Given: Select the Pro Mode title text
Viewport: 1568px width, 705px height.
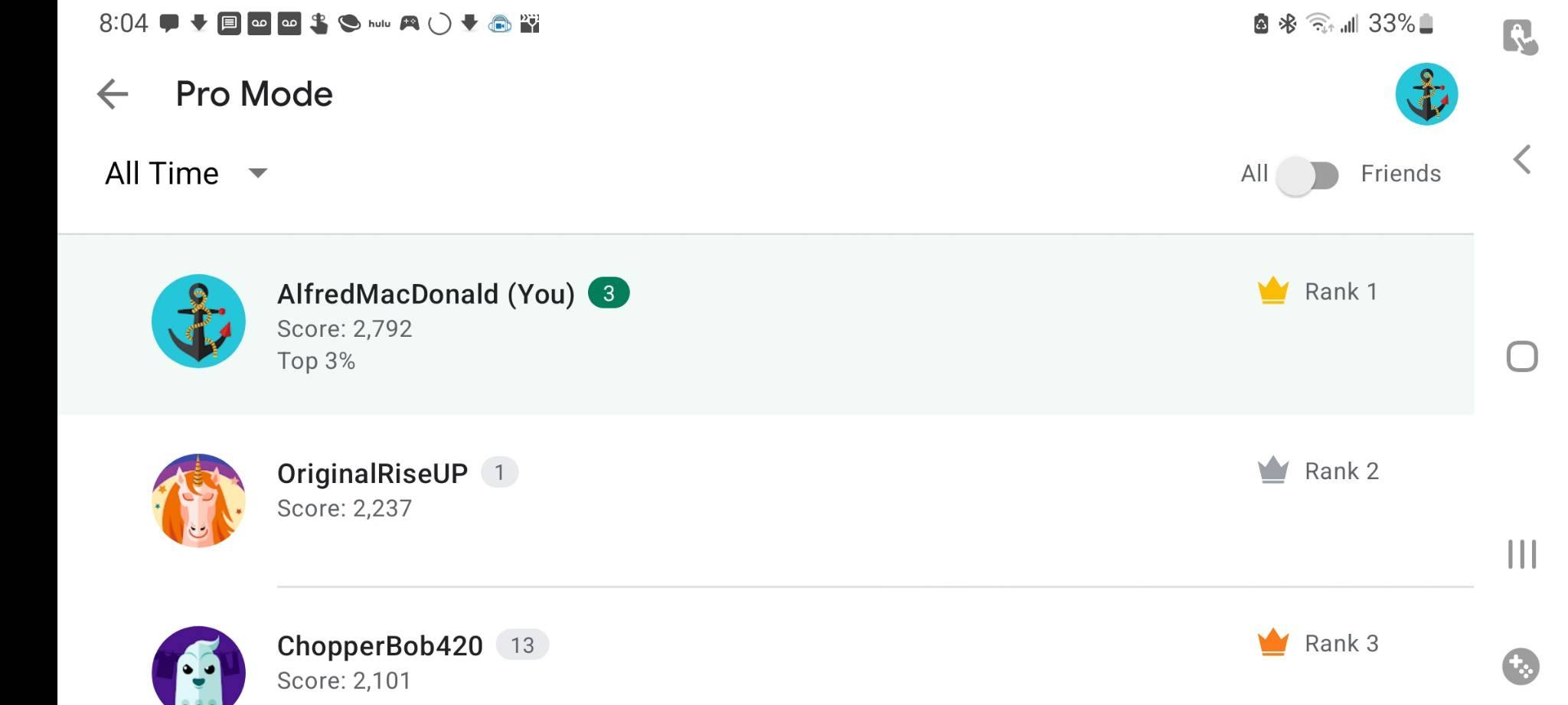Looking at the screenshot, I should [253, 93].
